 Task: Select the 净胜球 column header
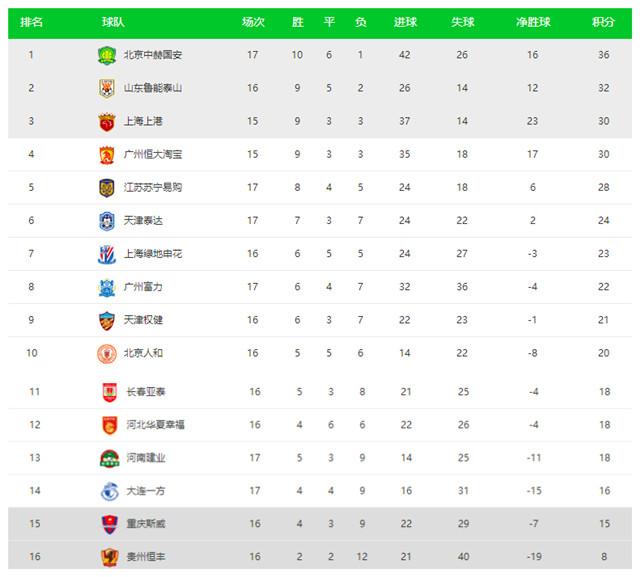click(533, 22)
